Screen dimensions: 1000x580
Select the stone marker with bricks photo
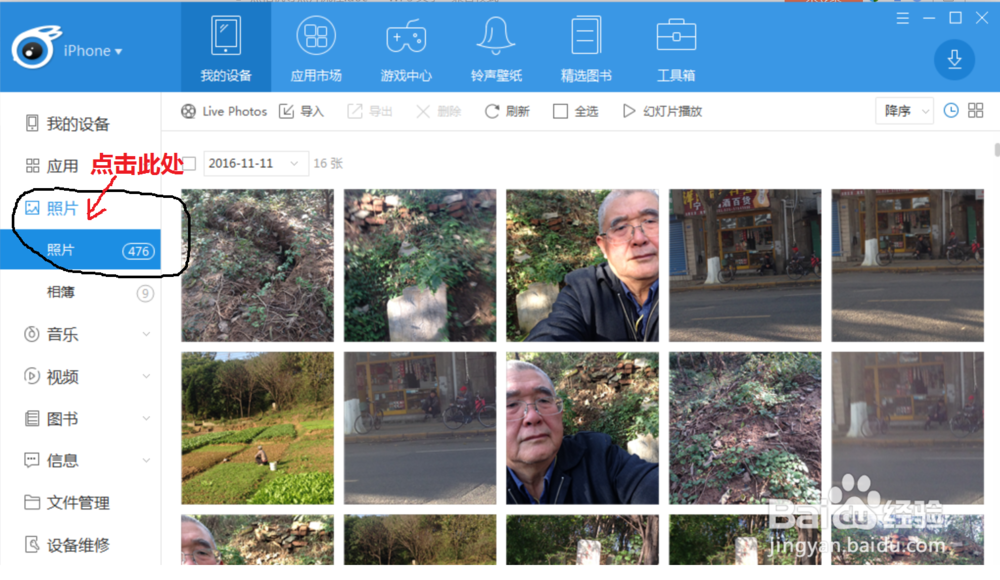pos(420,265)
